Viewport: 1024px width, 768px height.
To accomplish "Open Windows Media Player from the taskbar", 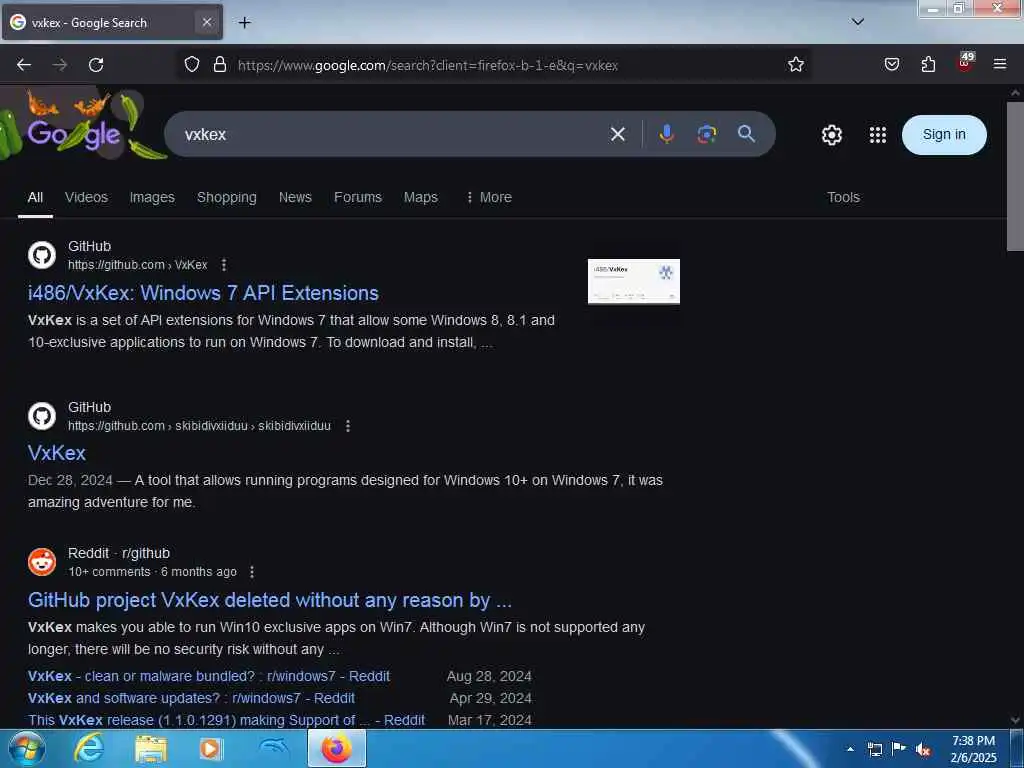I will click(x=211, y=749).
